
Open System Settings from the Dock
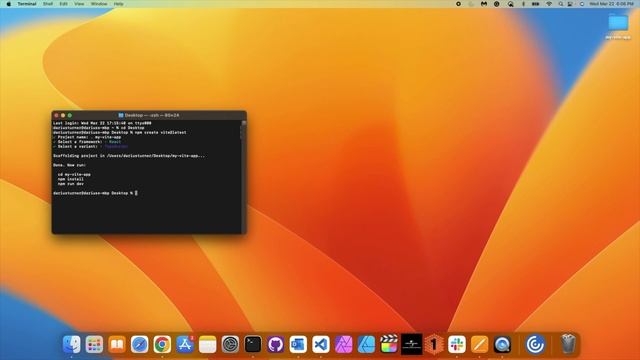click(x=230, y=344)
